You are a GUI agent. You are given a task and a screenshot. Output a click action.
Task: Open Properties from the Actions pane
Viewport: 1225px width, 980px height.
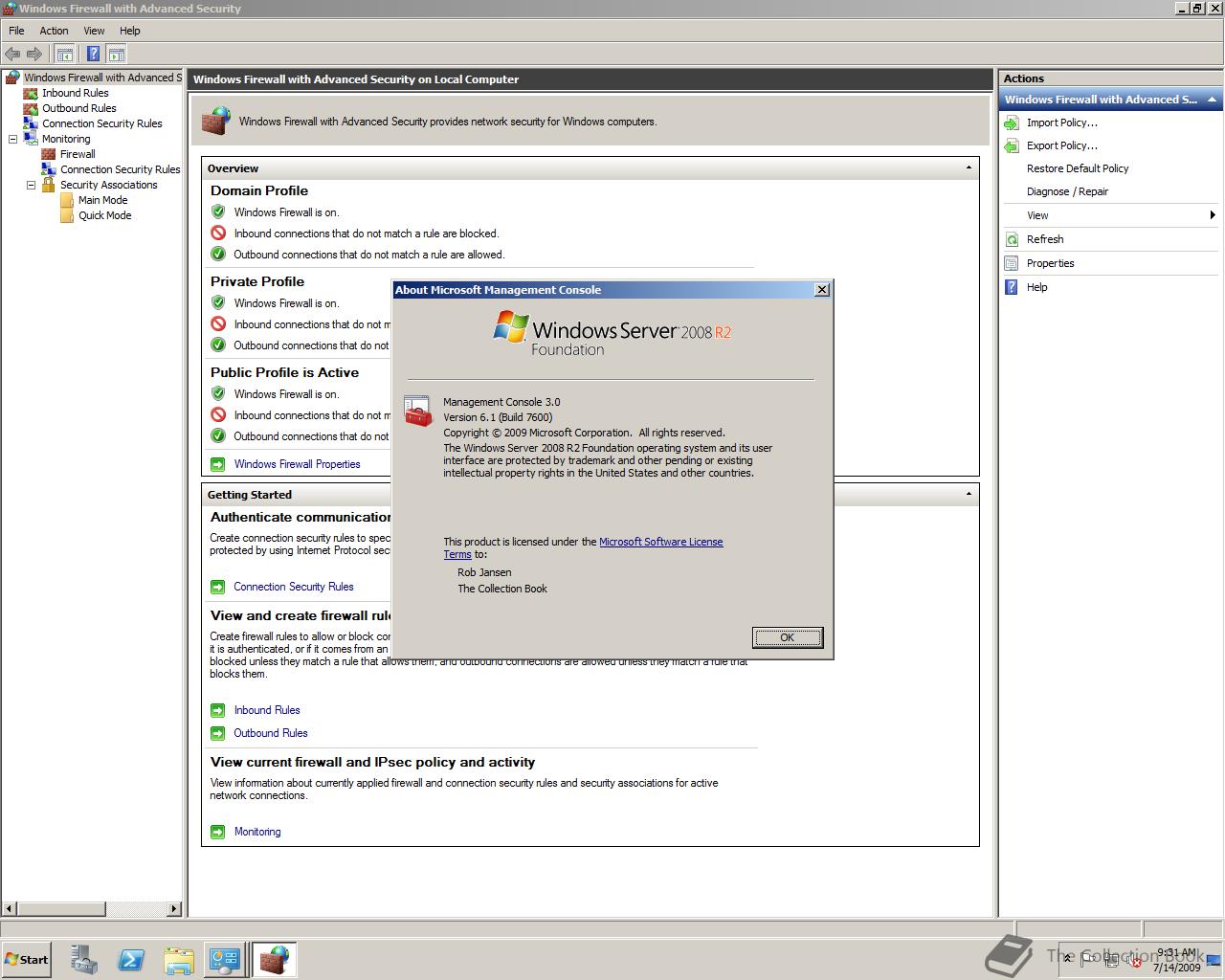point(1050,262)
